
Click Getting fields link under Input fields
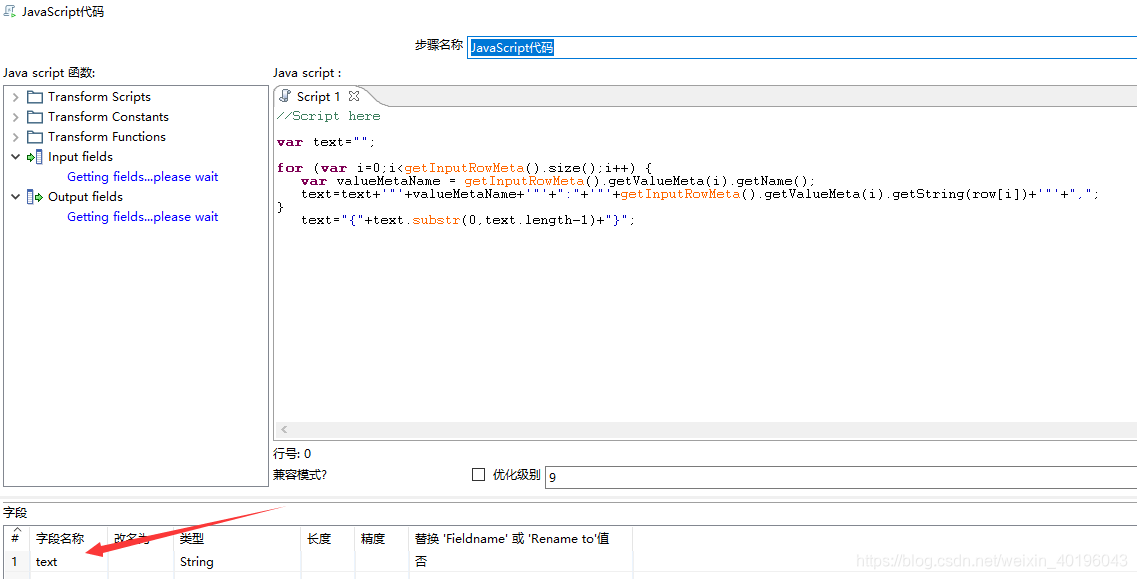click(x=142, y=176)
